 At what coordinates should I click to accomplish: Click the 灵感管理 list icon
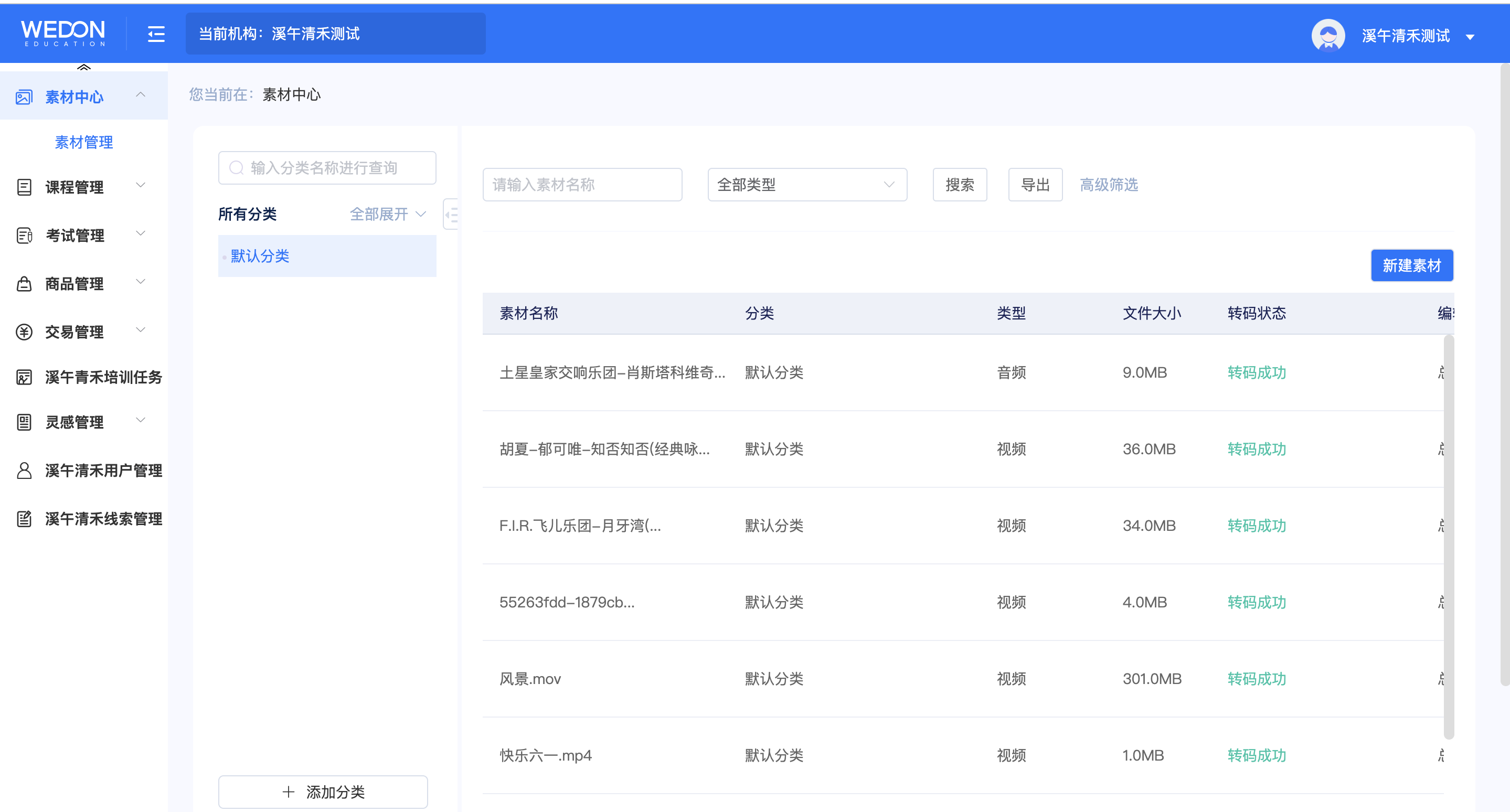[x=24, y=422]
